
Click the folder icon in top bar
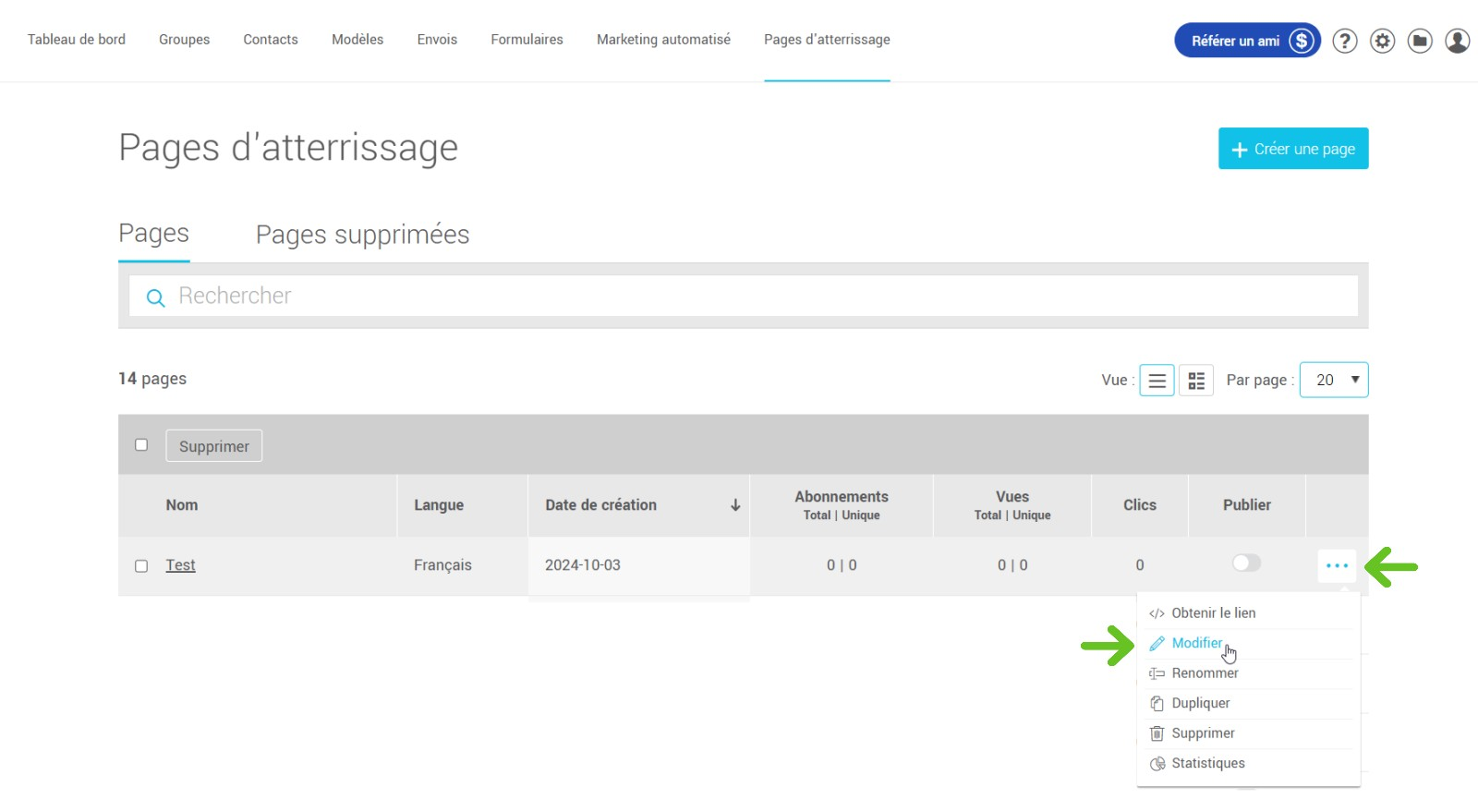(x=1420, y=41)
